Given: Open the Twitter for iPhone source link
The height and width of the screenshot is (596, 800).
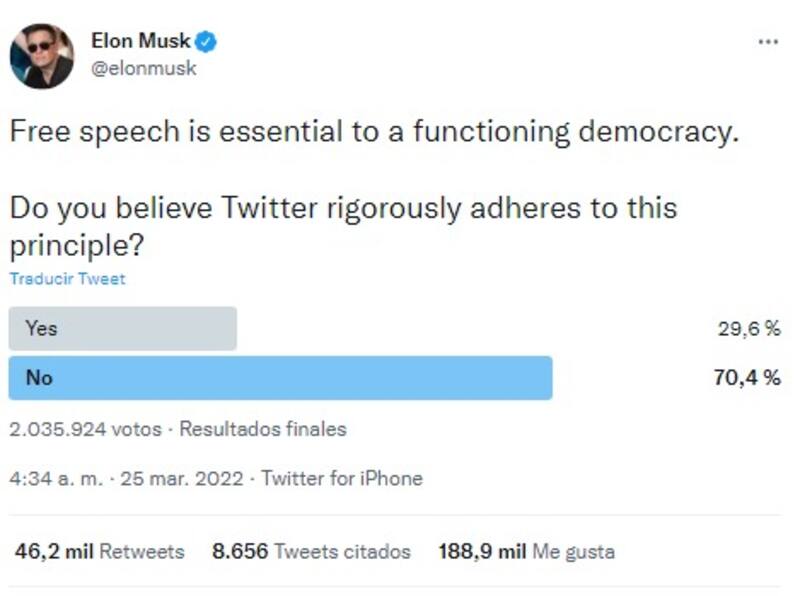Looking at the screenshot, I should point(342,479).
